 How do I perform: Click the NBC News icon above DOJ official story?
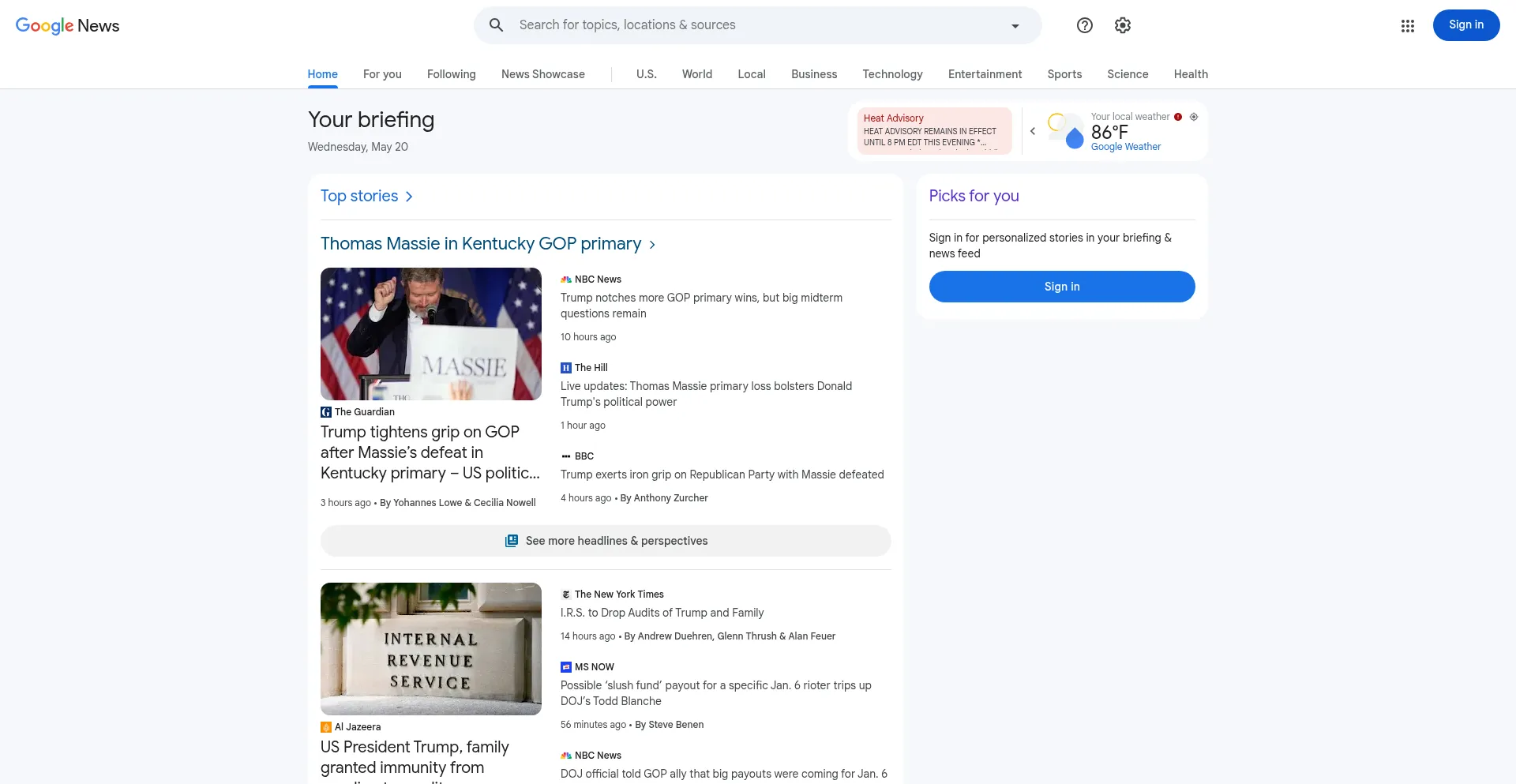[566, 756]
